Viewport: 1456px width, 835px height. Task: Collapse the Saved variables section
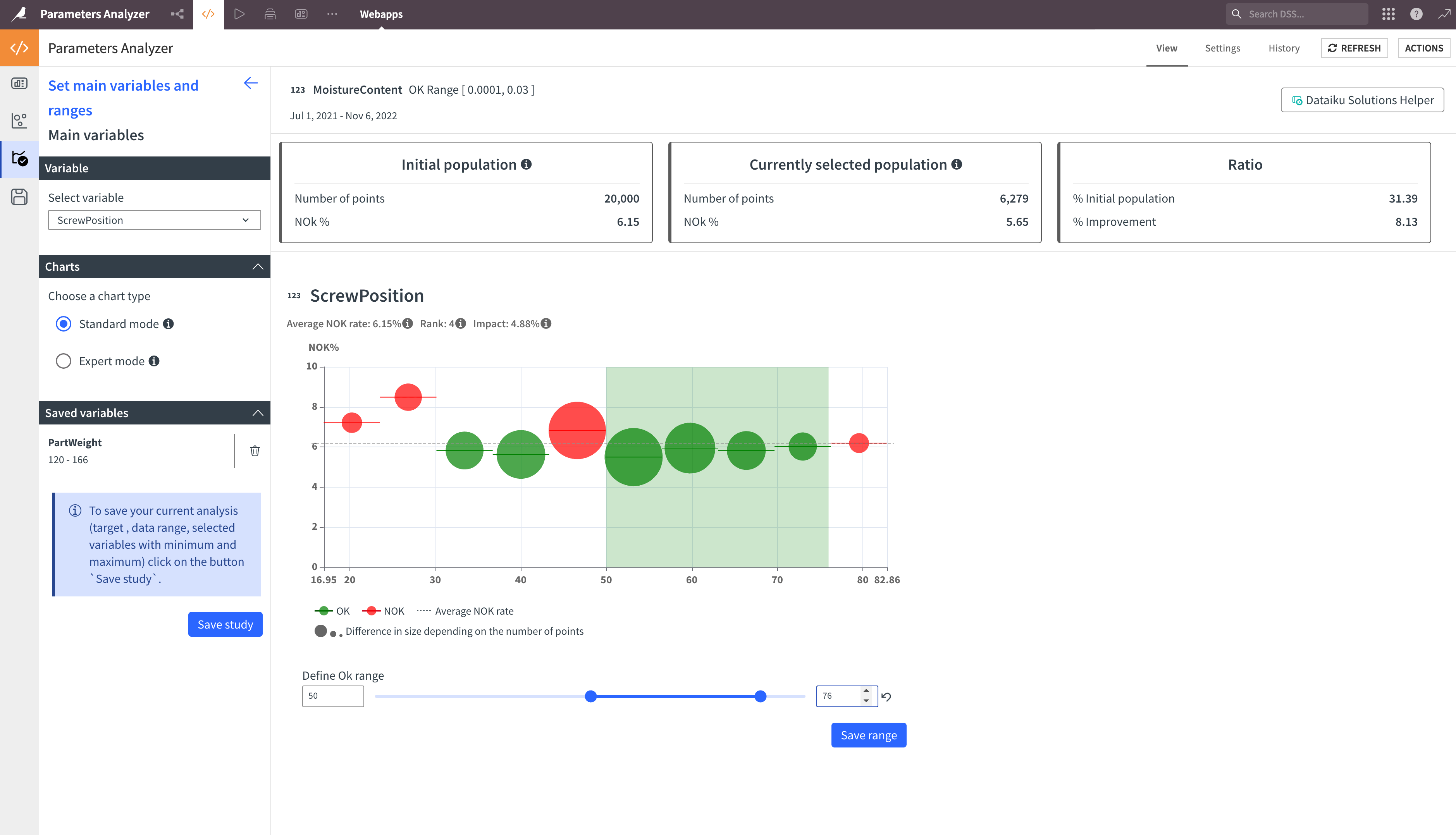pyautogui.click(x=258, y=413)
